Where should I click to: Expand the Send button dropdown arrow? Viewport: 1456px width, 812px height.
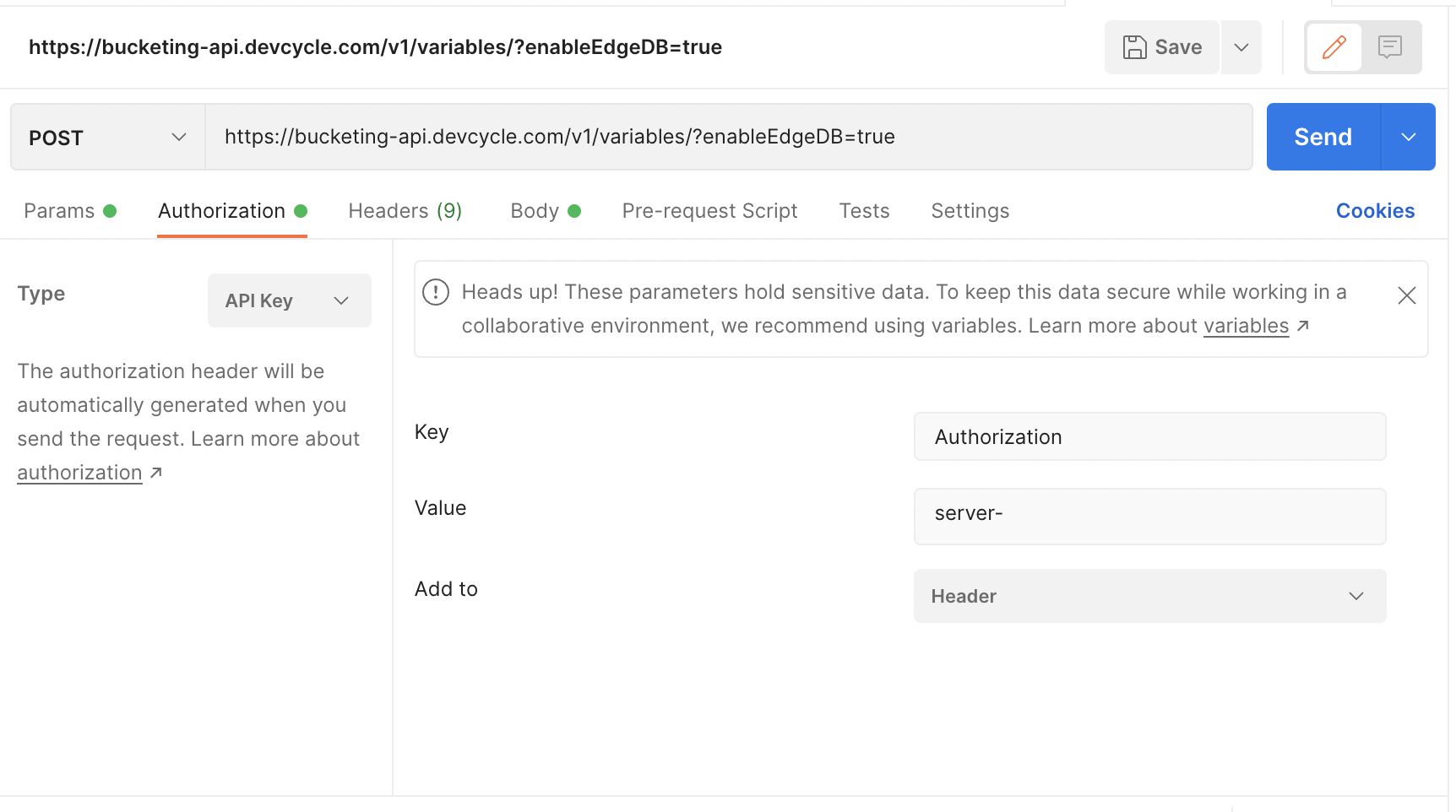click(x=1407, y=137)
